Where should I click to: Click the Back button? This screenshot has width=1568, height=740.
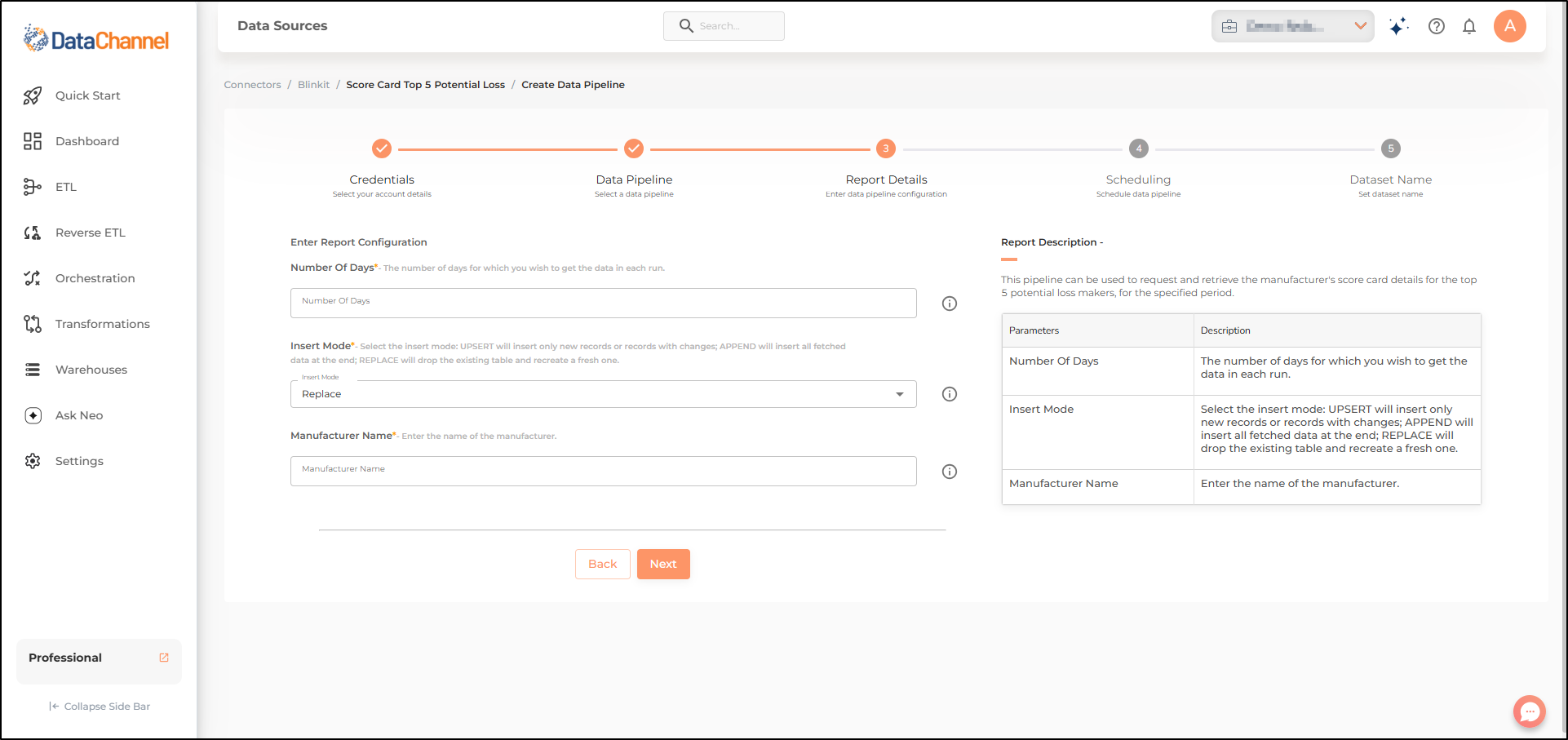[x=603, y=564]
